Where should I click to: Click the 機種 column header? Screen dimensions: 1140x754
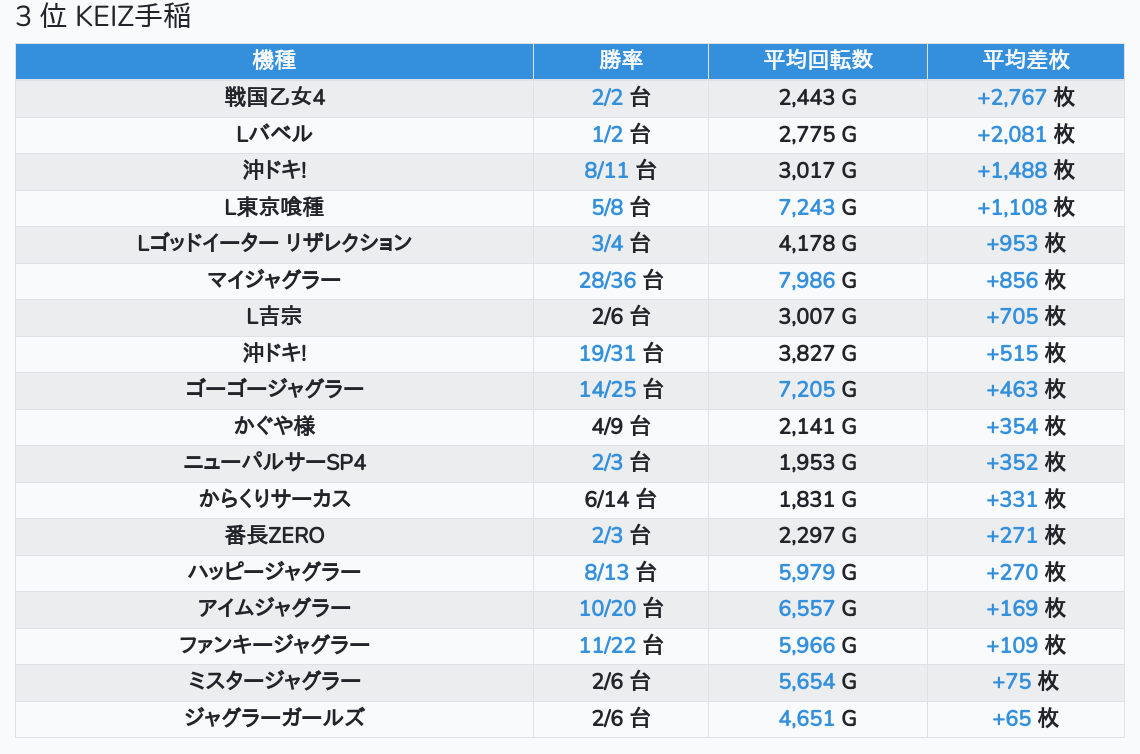(x=274, y=60)
